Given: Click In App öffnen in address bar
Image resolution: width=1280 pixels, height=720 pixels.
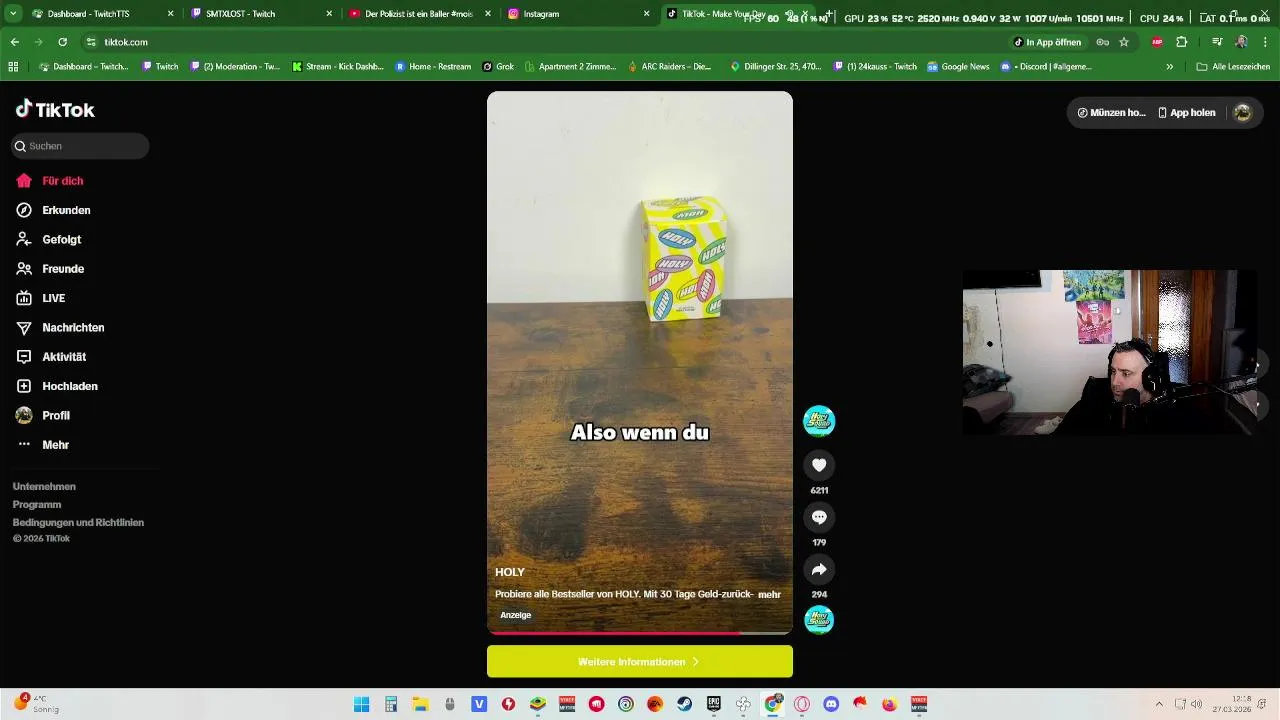Looking at the screenshot, I should (x=1047, y=42).
